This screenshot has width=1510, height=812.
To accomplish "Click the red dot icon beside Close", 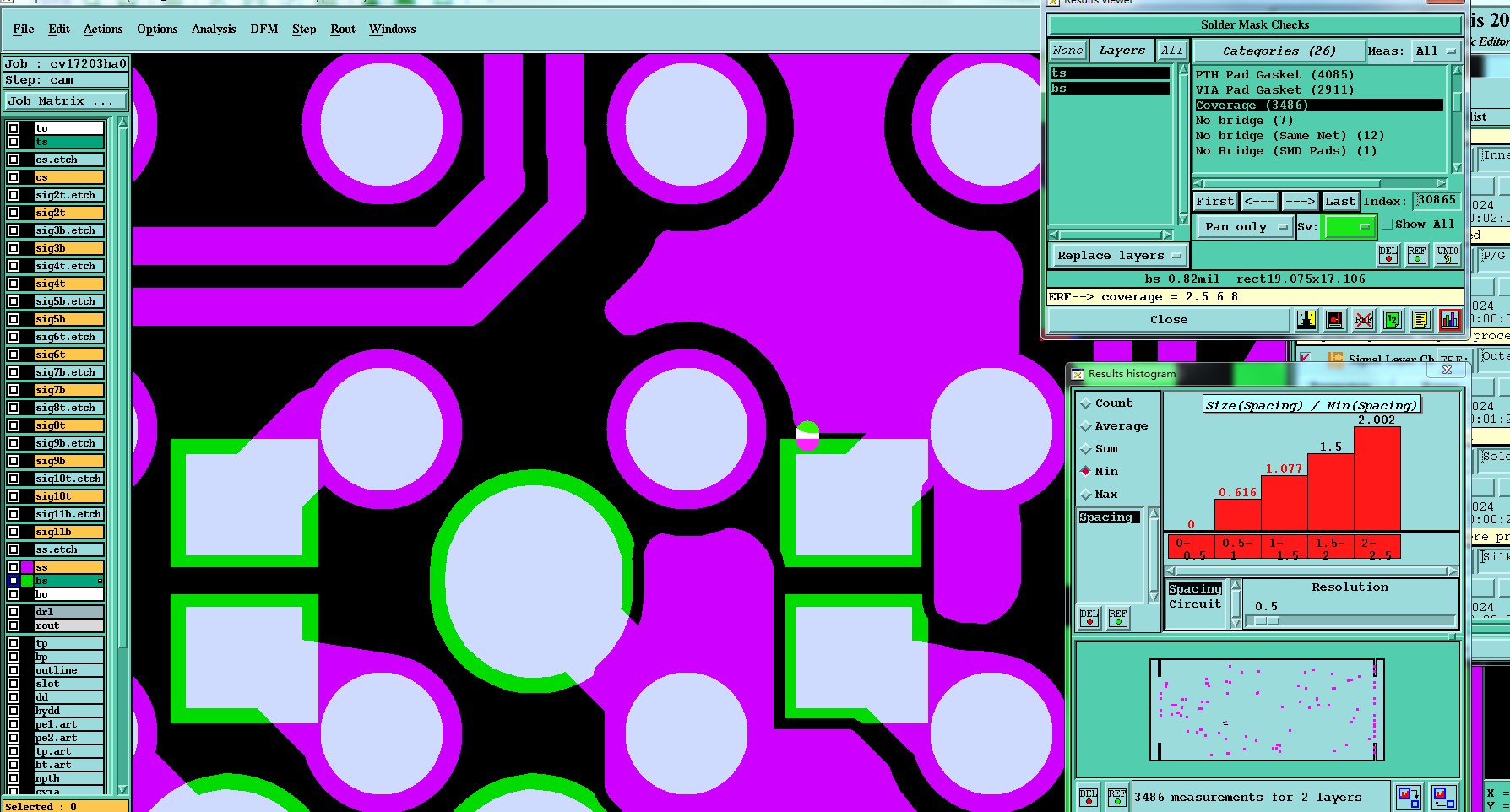I will pyautogui.click(x=1335, y=320).
